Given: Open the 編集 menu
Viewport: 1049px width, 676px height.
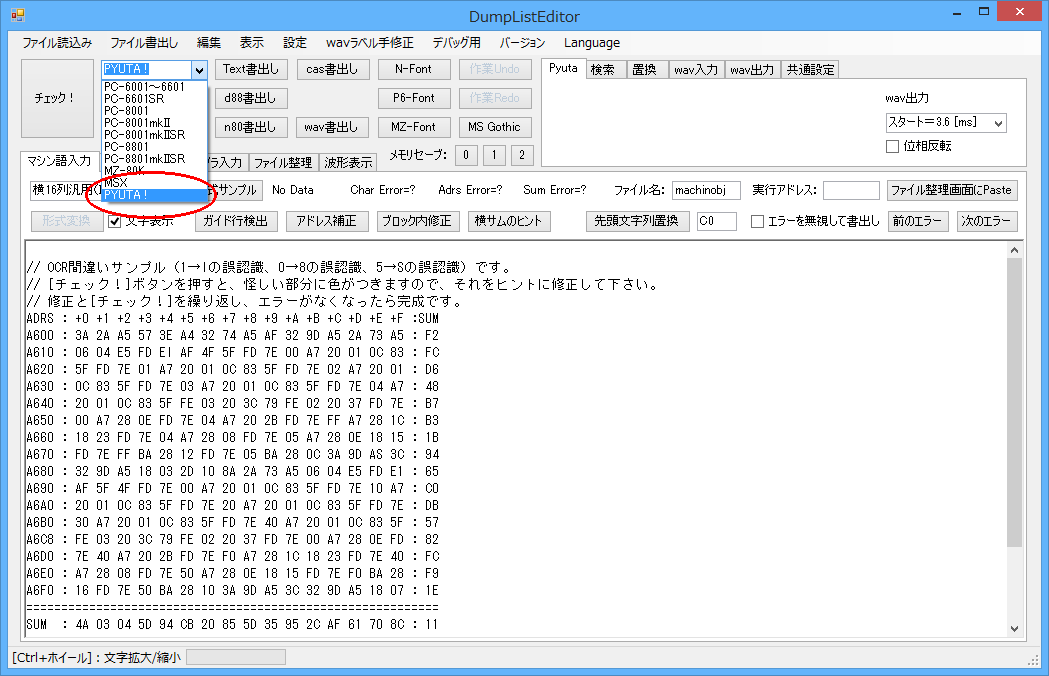Looking at the screenshot, I should pos(209,43).
